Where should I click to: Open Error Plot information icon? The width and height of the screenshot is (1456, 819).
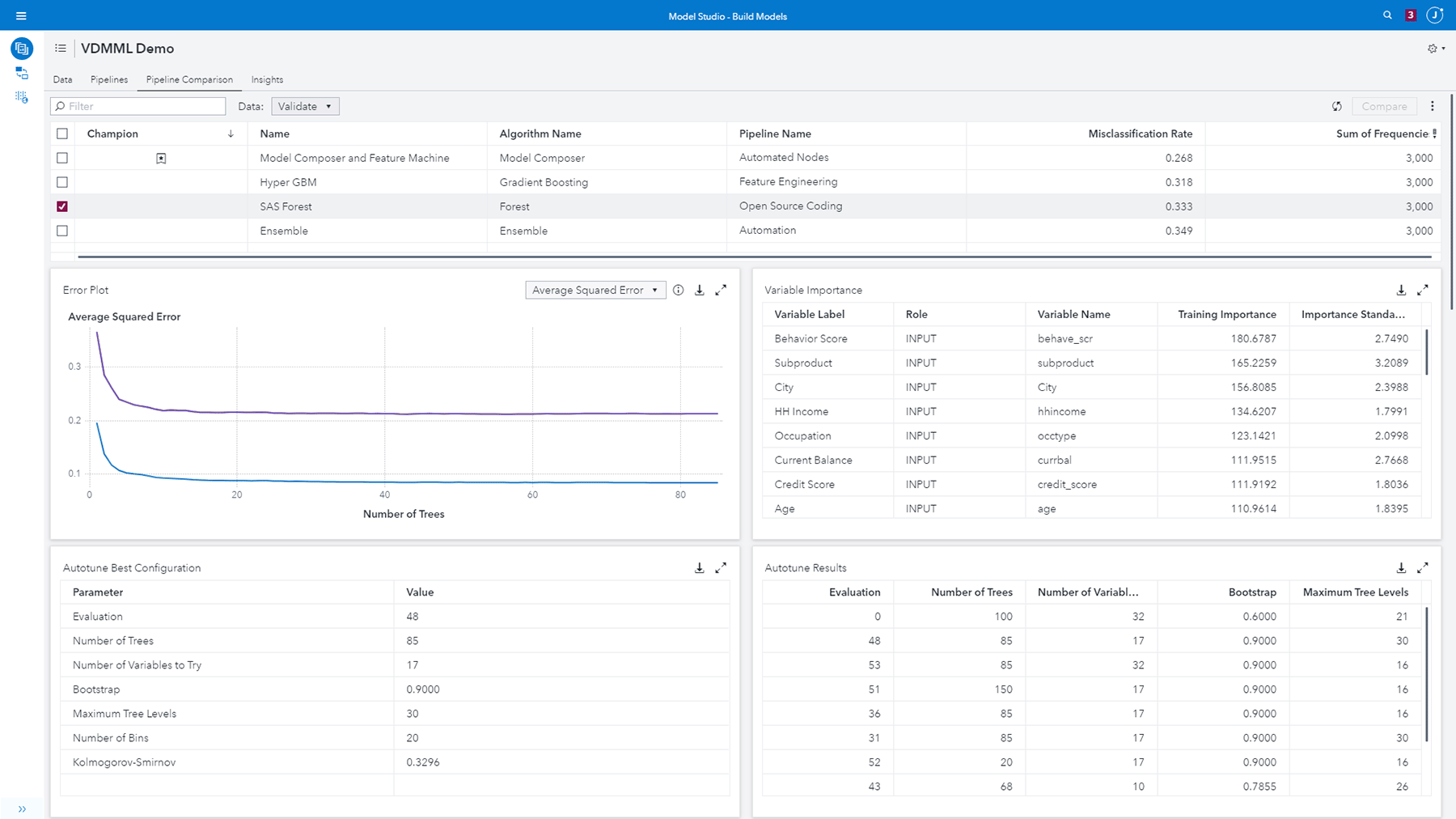[679, 290]
